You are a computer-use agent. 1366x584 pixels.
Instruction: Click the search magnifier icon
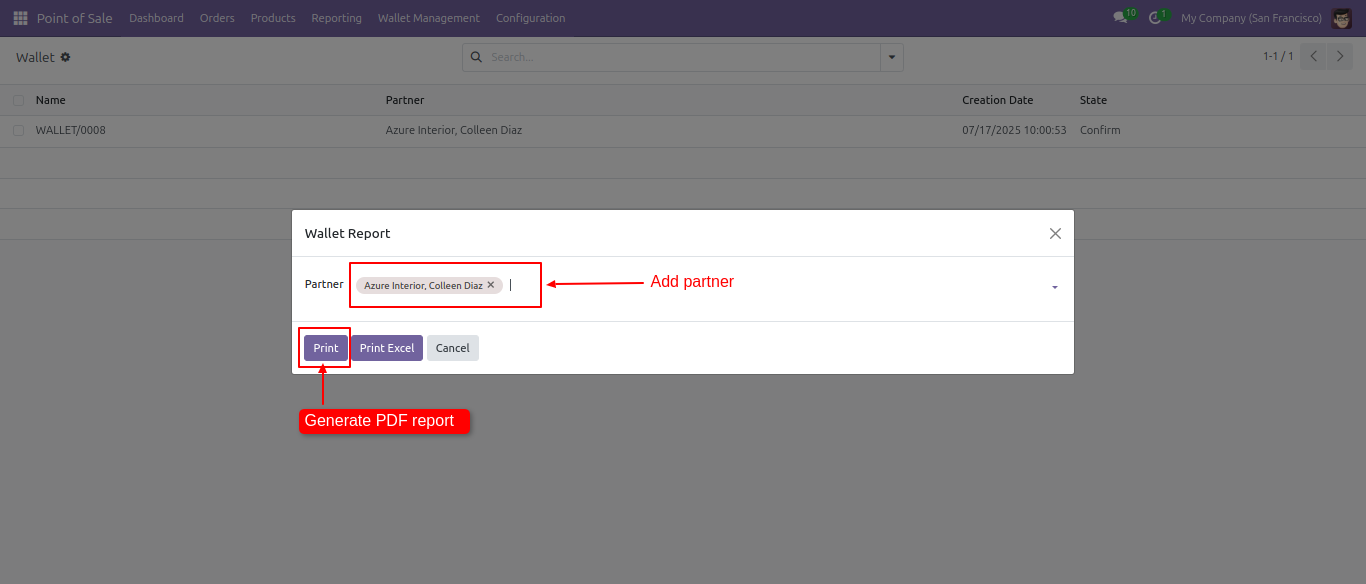476,58
